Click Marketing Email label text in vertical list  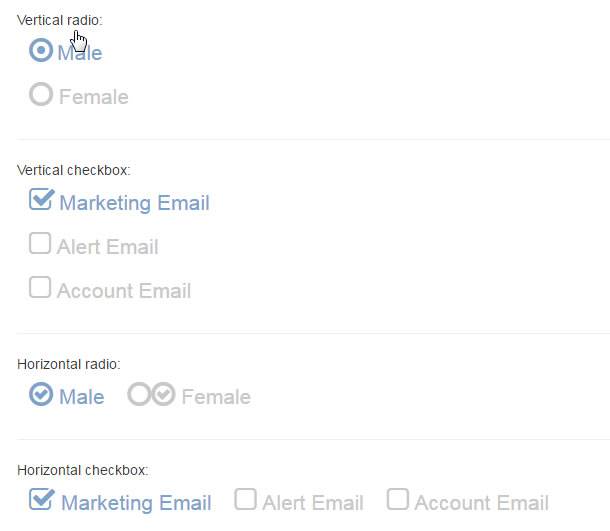(135, 203)
